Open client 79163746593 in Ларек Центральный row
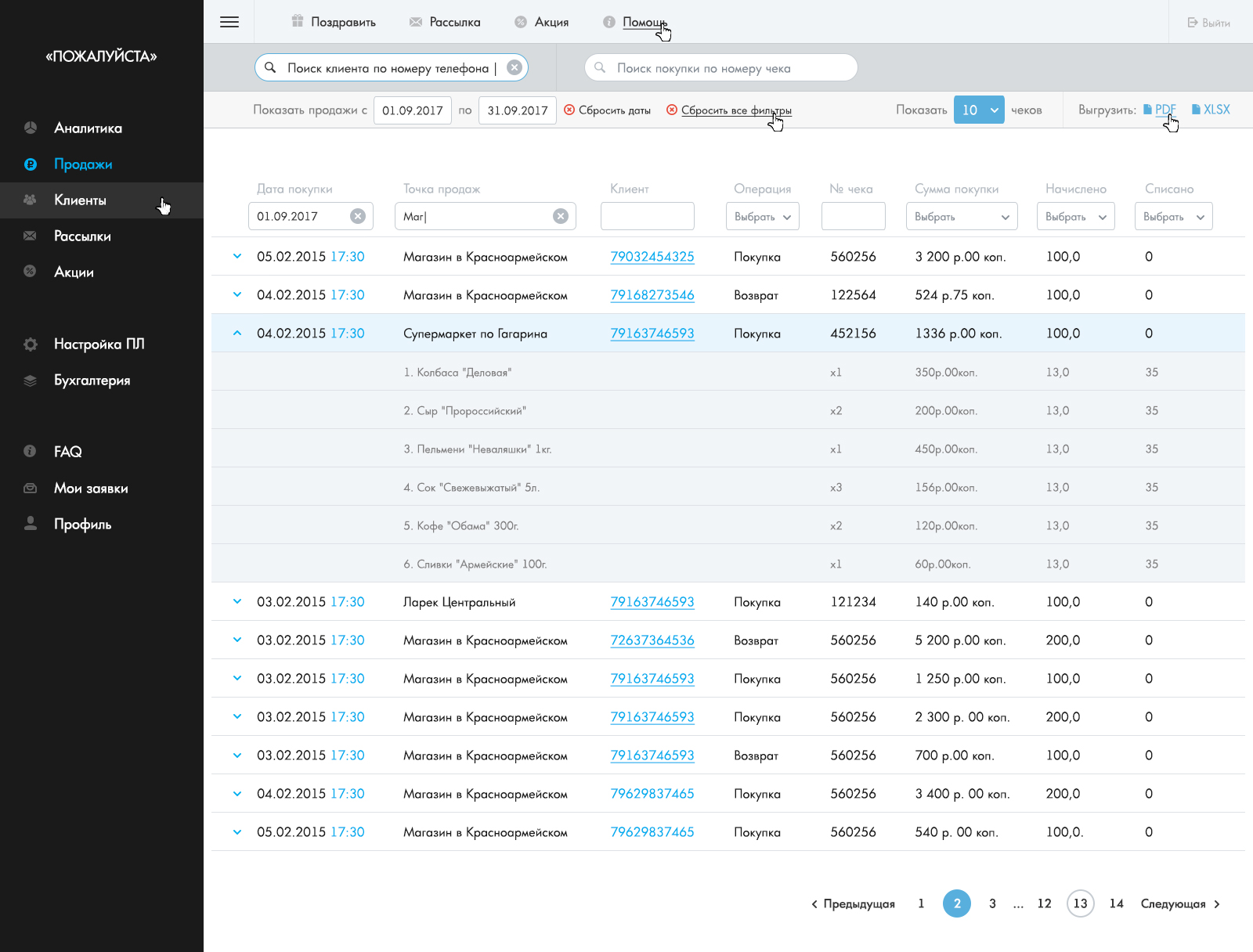This screenshot has height=952, width=1253. point(652,602)
